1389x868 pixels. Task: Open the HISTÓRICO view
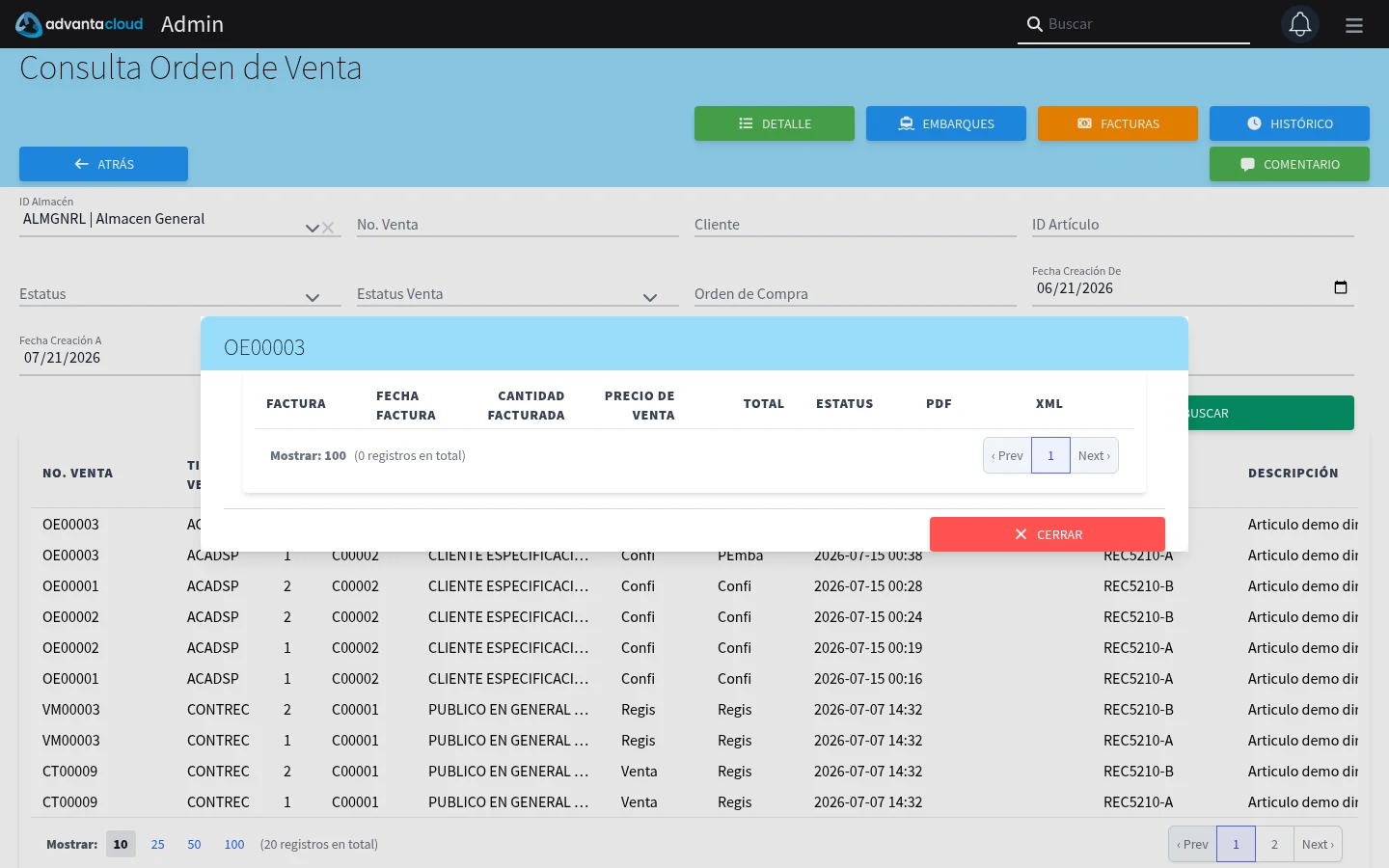[x=1290, y=123]
